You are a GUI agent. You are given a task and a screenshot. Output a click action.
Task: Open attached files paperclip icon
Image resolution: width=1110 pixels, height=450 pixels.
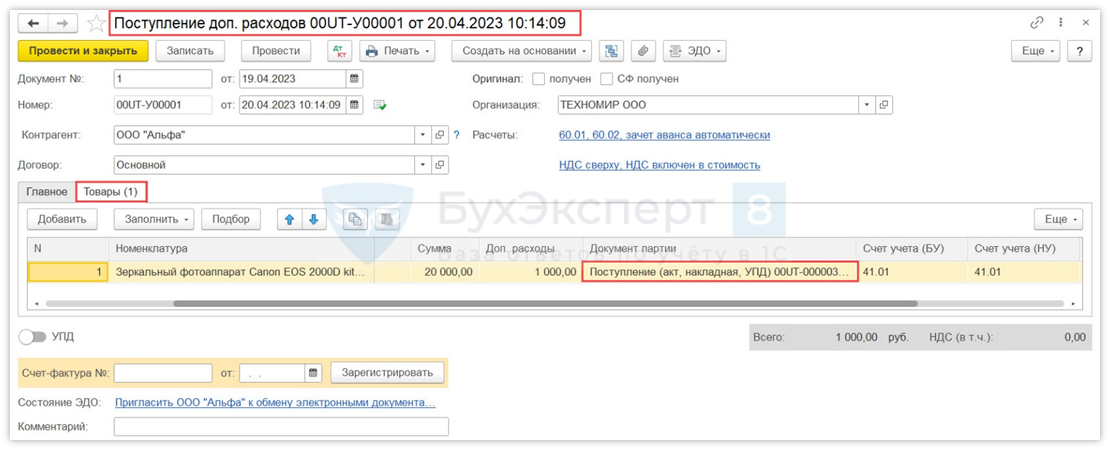(x=643, y=51)
